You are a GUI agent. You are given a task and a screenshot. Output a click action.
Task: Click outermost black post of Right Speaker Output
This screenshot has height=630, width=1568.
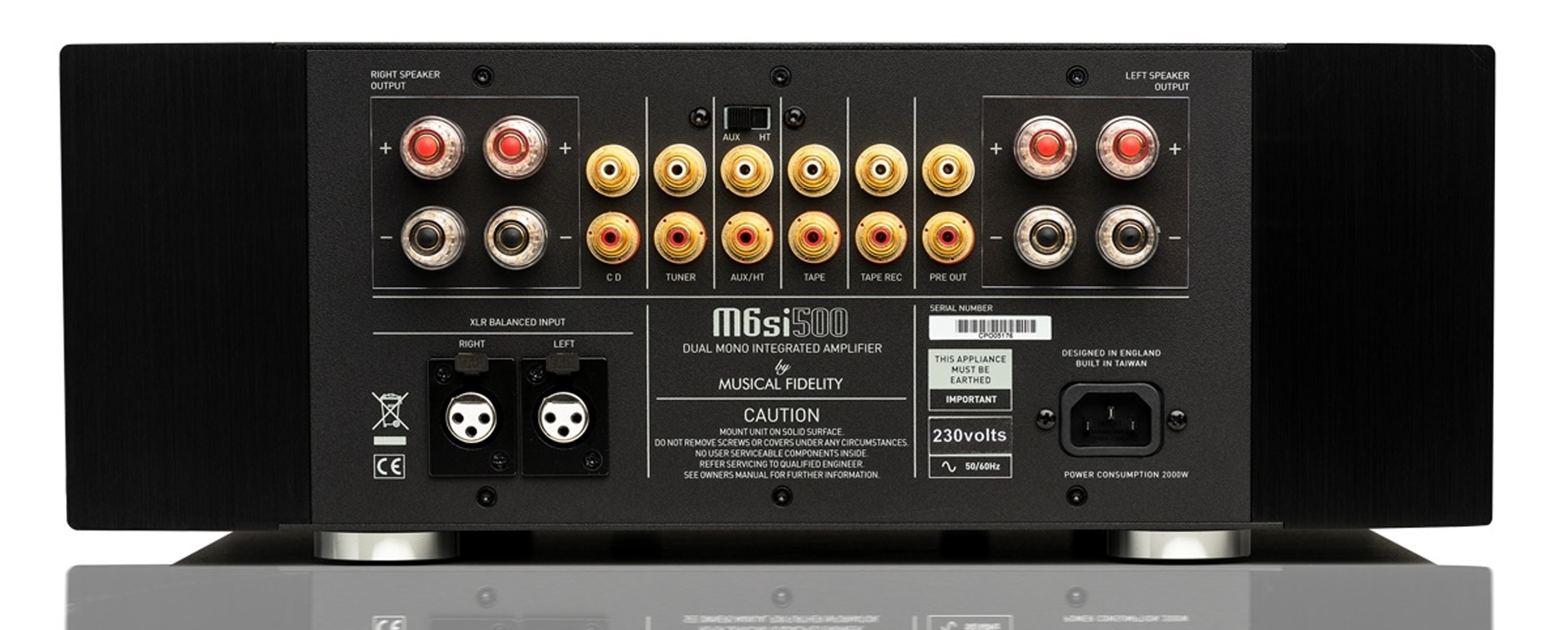point(432,238)
